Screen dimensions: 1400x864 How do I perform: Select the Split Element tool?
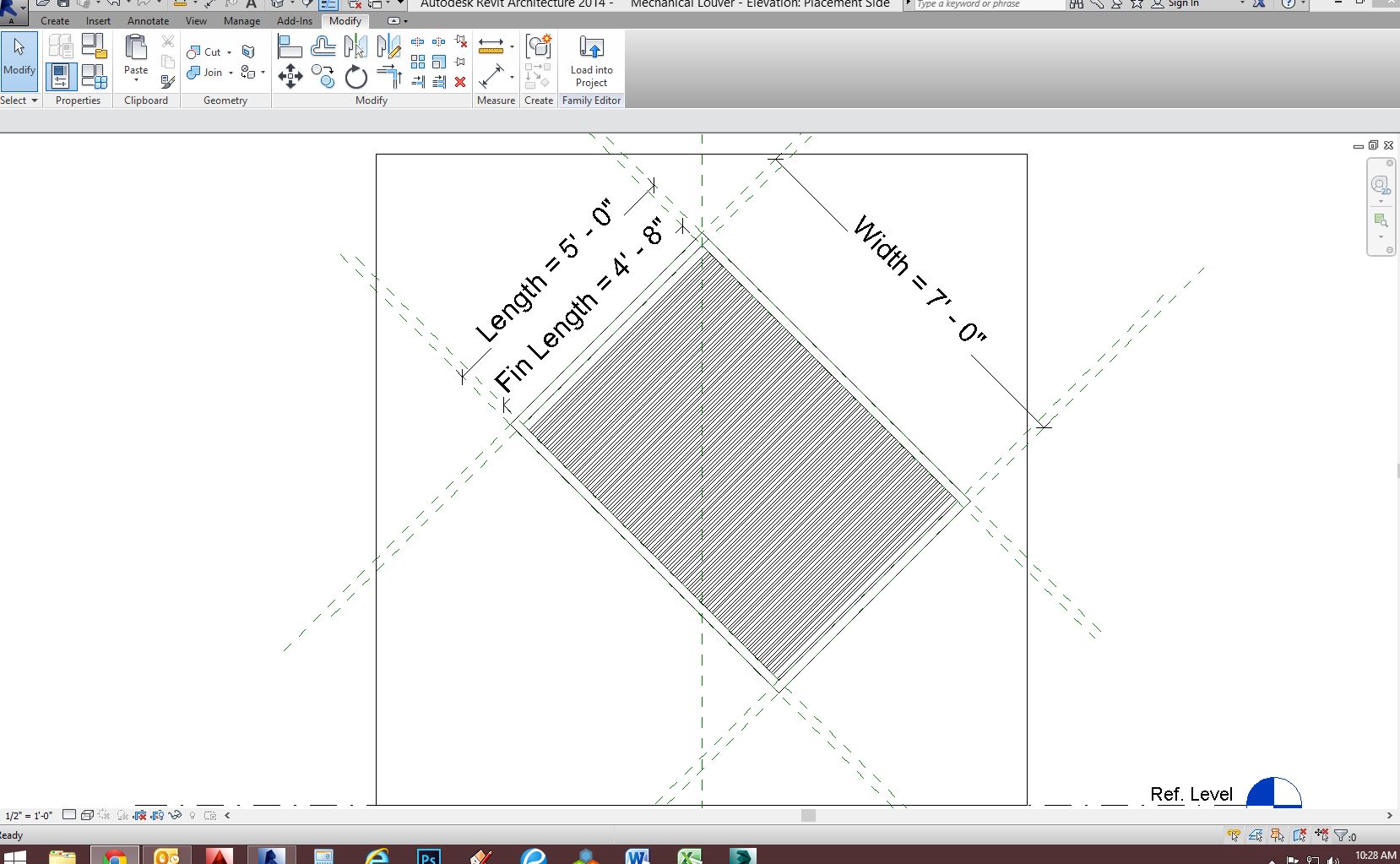417,41
